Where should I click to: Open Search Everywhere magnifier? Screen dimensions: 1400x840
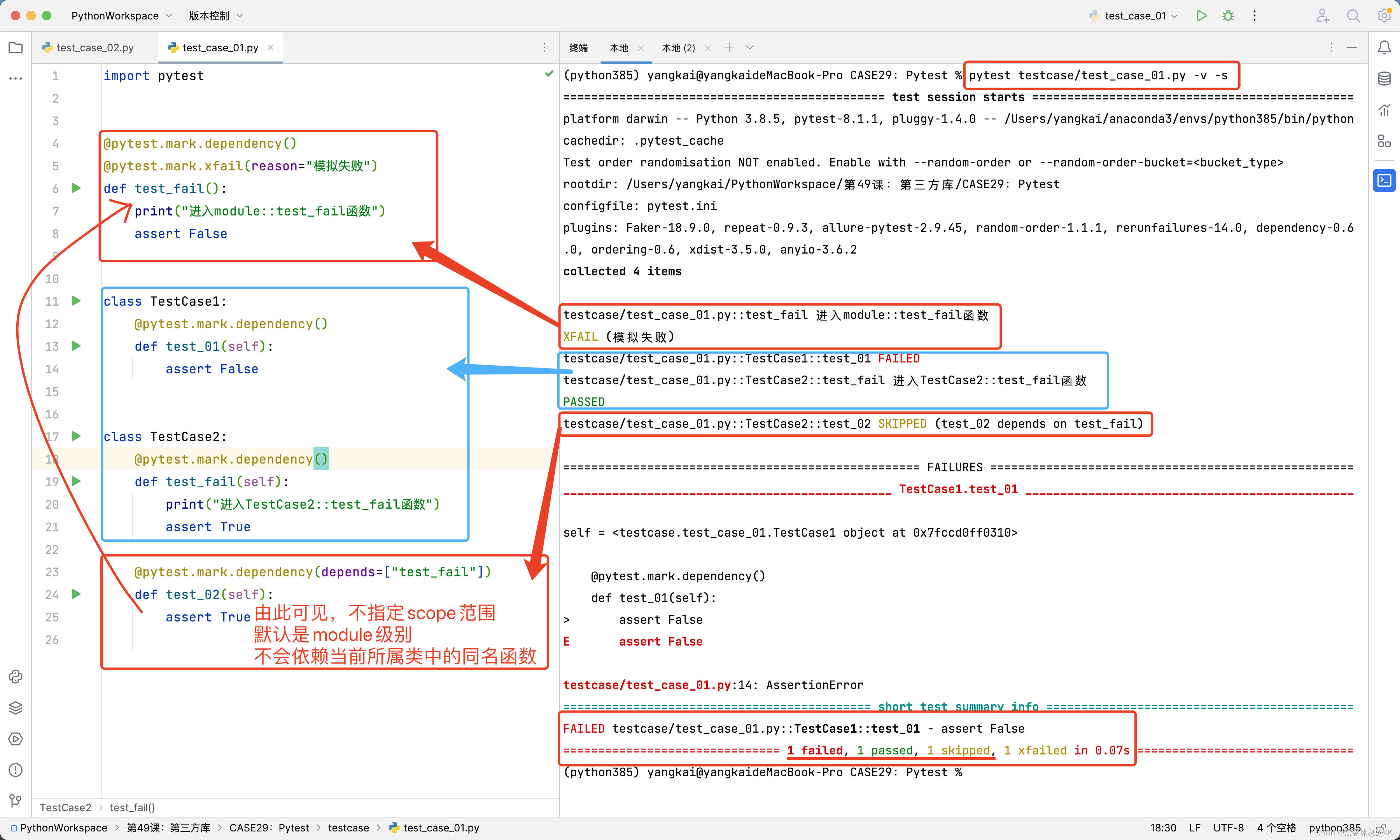pyautogui.click(x=1353, y=16)
